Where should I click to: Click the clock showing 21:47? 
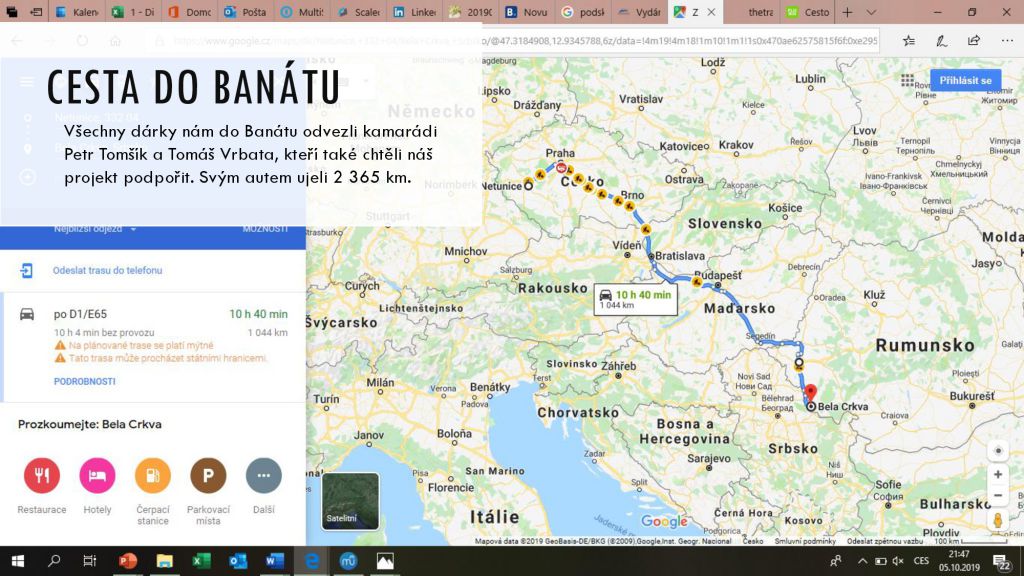click(x=959, y=554)
